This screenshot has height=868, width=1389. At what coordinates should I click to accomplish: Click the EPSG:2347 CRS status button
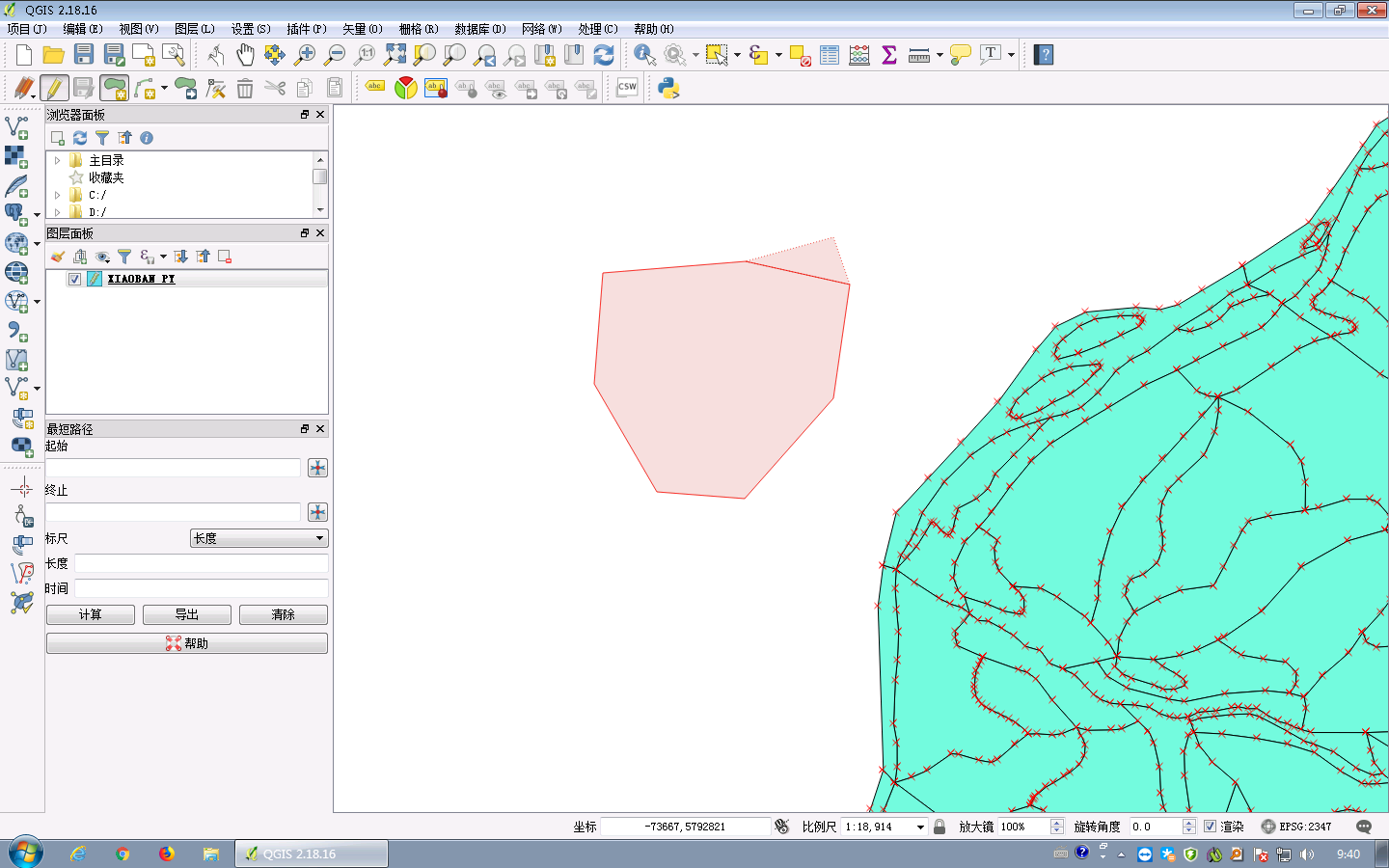click(x=1296, y=827)
